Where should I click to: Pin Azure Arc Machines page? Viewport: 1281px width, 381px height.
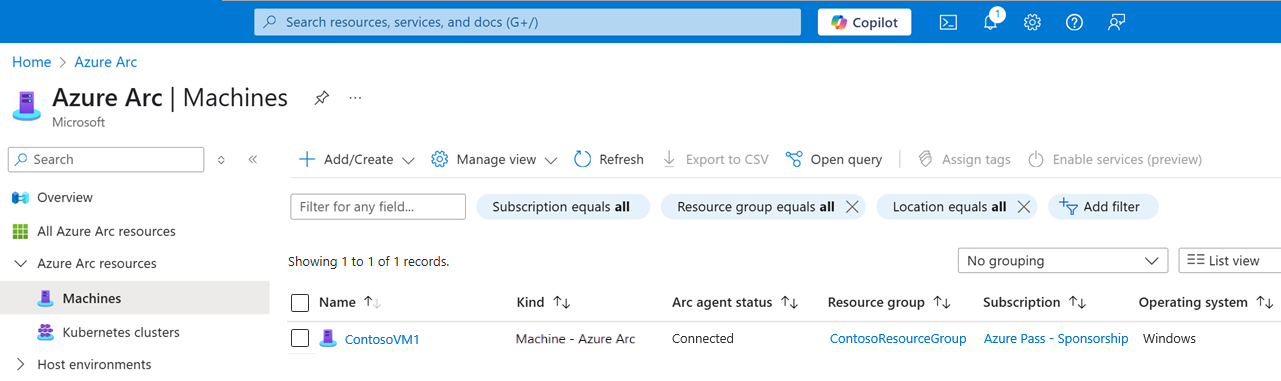pyautogui.click(x=321, y=98)
